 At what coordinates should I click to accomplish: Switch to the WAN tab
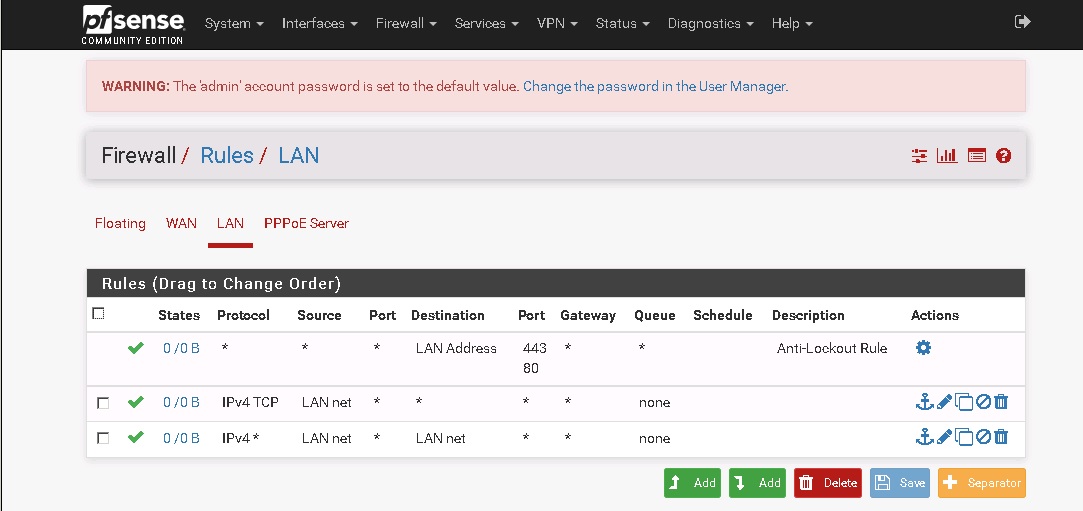tap(181, 223)
